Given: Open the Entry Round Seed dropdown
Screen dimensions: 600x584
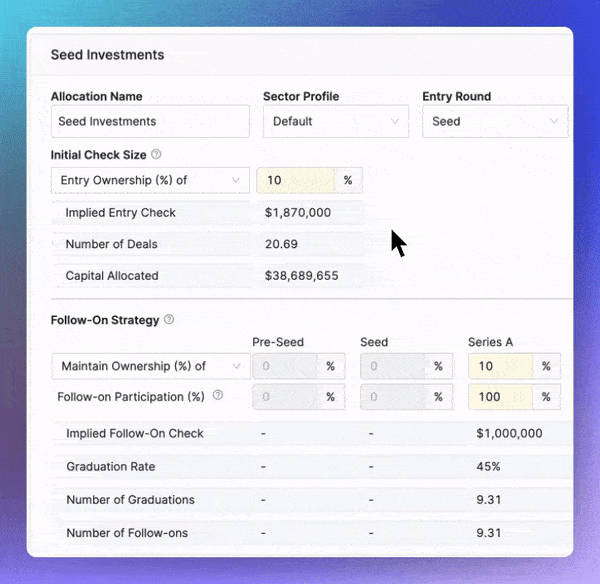Looking at the screenshot, I should (495, 121).
